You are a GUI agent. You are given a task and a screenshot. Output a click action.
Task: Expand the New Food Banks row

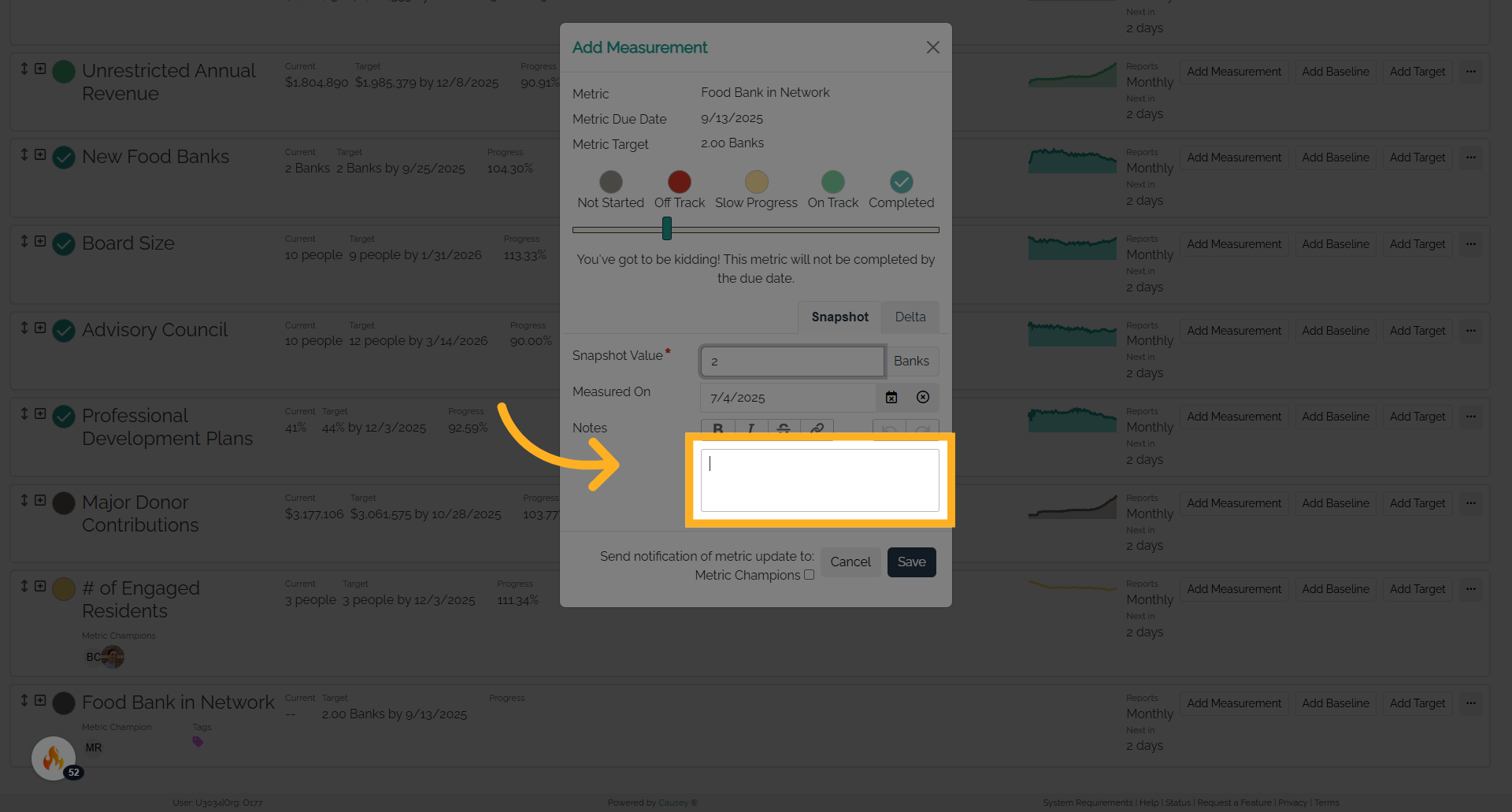pyautogui.click(x=40, y=154)
